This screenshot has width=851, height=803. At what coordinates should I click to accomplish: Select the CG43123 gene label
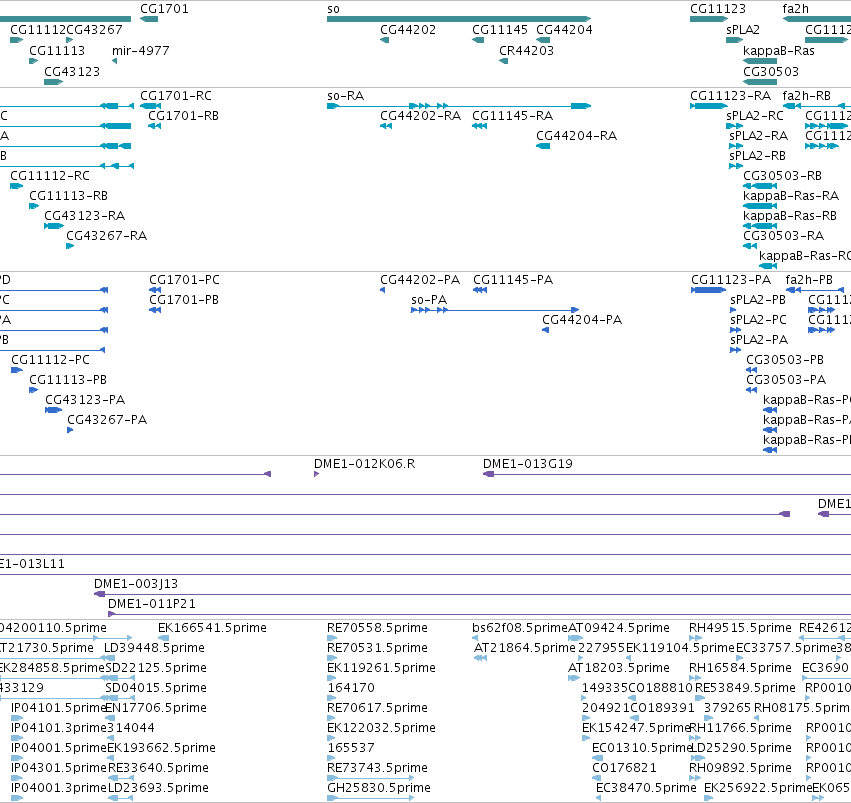click(x=72, y=72)
